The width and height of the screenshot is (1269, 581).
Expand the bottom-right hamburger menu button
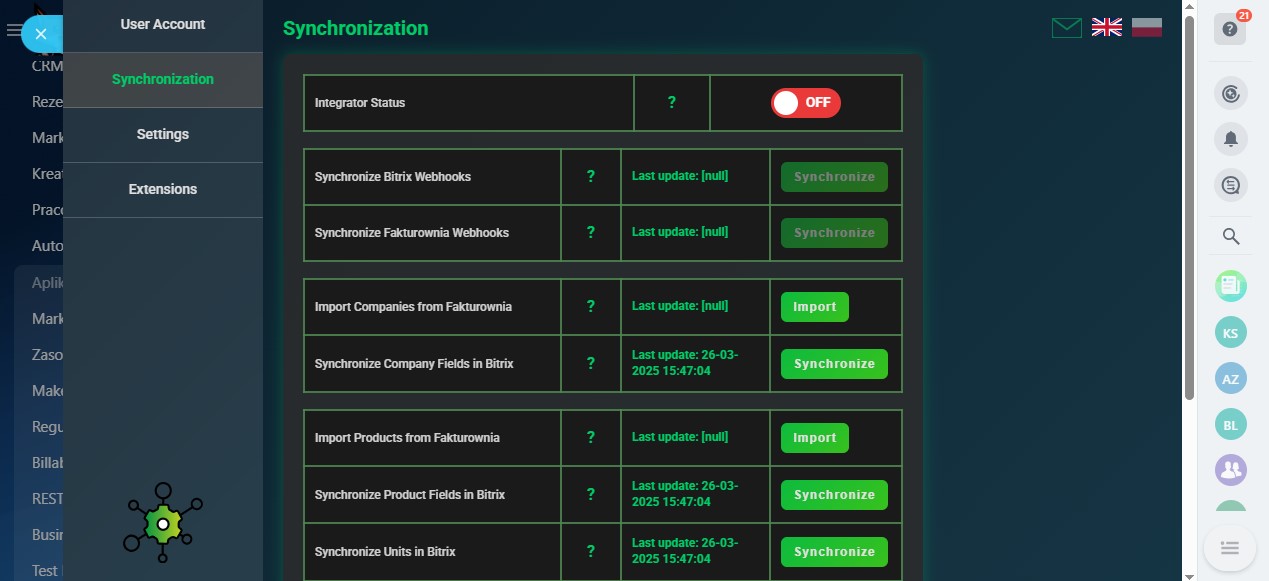click(x=1230, y=548)
